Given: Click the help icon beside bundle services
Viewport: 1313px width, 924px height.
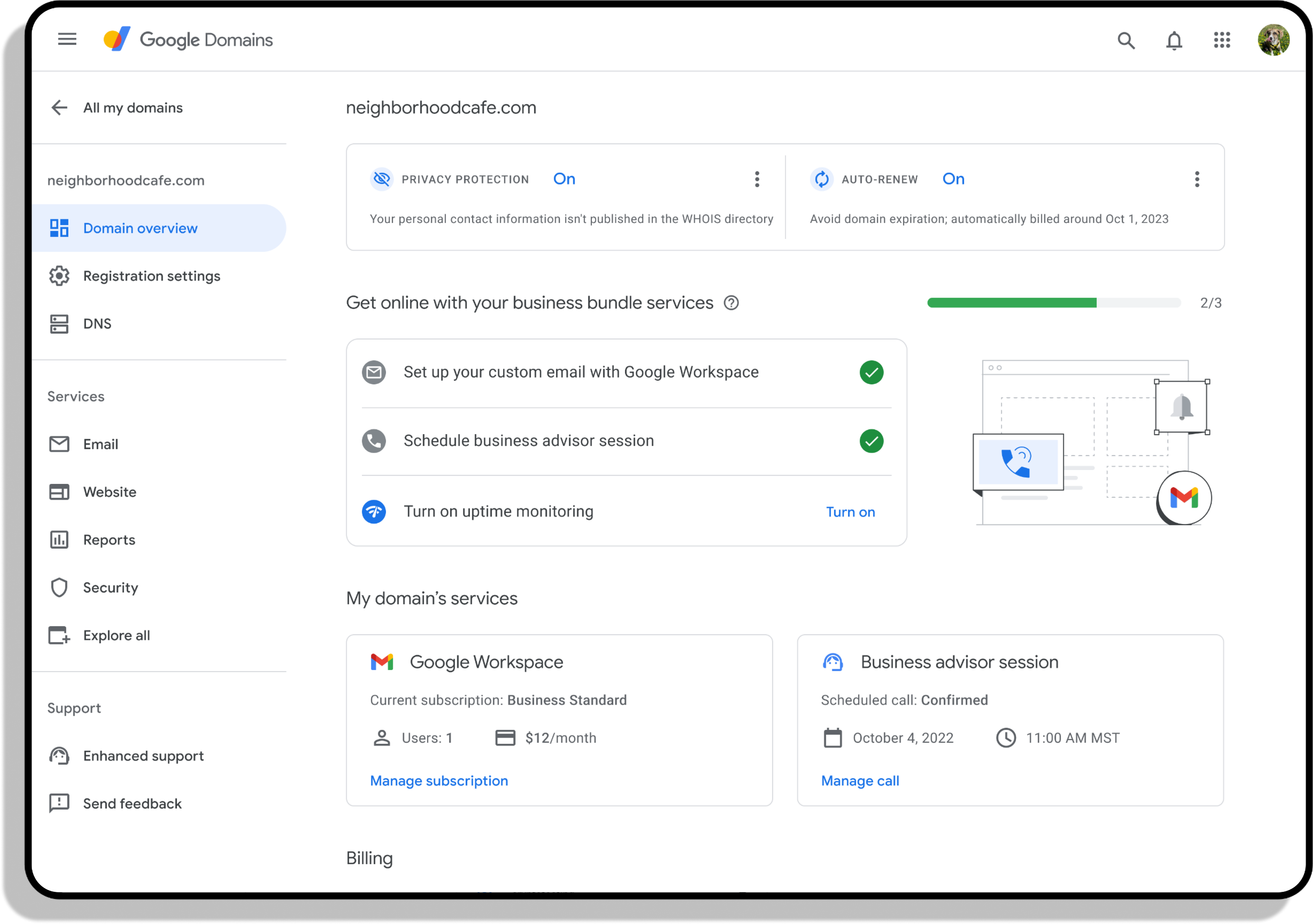Looking at the screenshot, I should (732, 302).
